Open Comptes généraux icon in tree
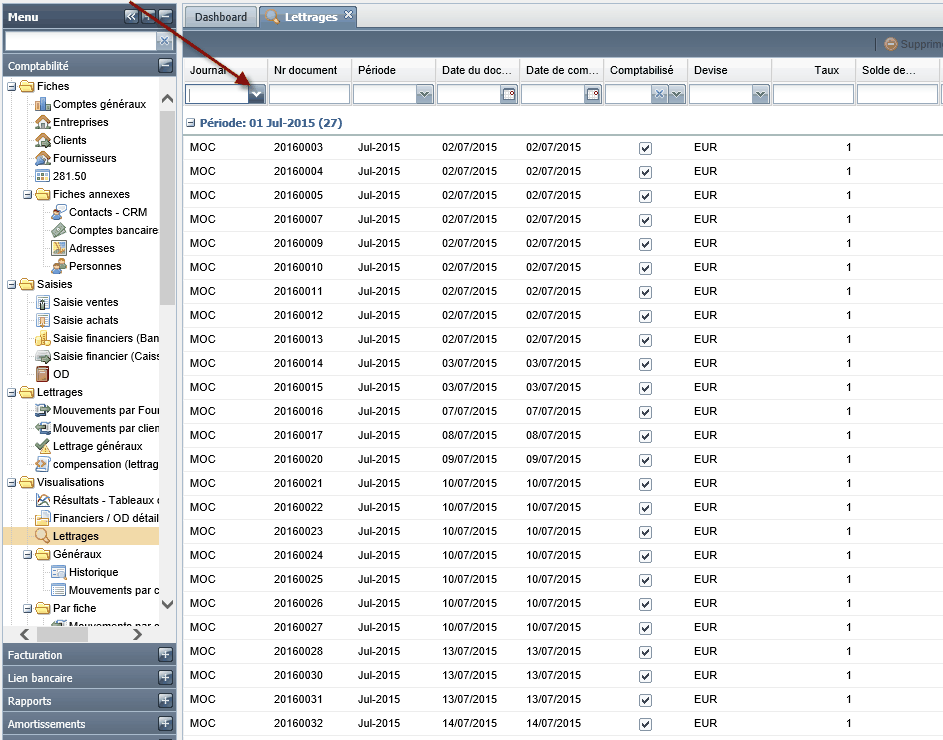Image resolution: width=943 pixels, height=740 pixels. tap(43, 105)
